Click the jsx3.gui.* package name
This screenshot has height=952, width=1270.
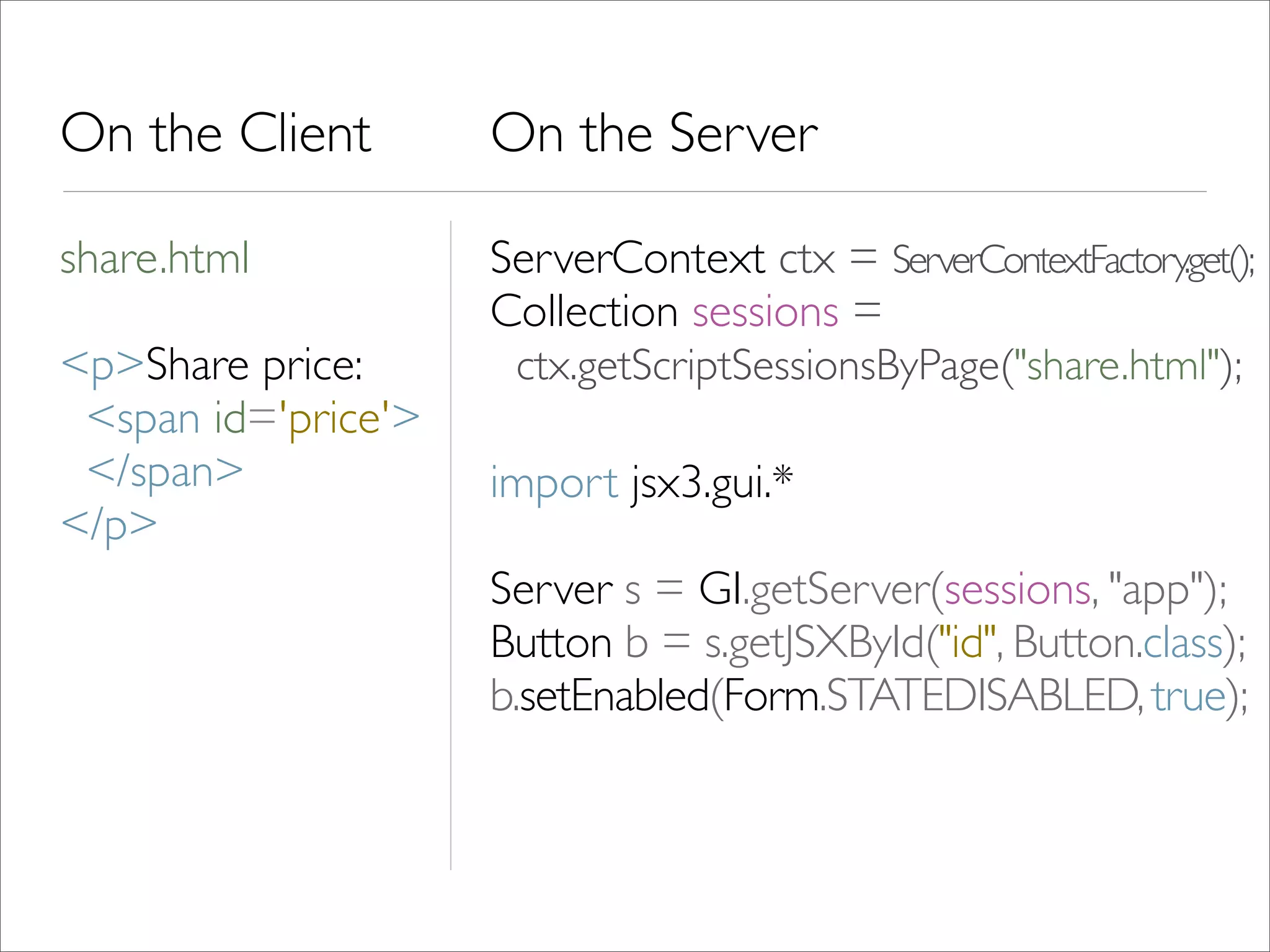click(x=712, y=483)
